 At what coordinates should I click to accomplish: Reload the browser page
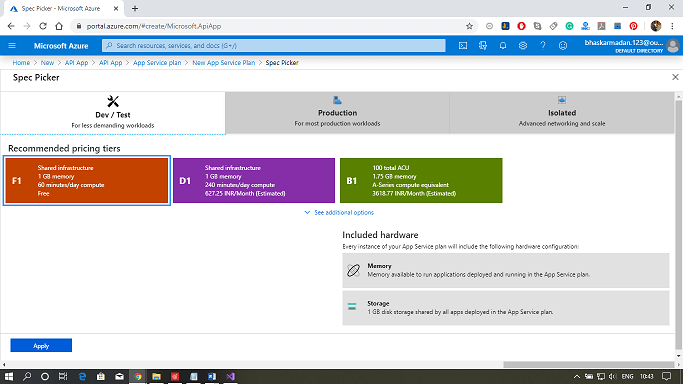point(43,26)
